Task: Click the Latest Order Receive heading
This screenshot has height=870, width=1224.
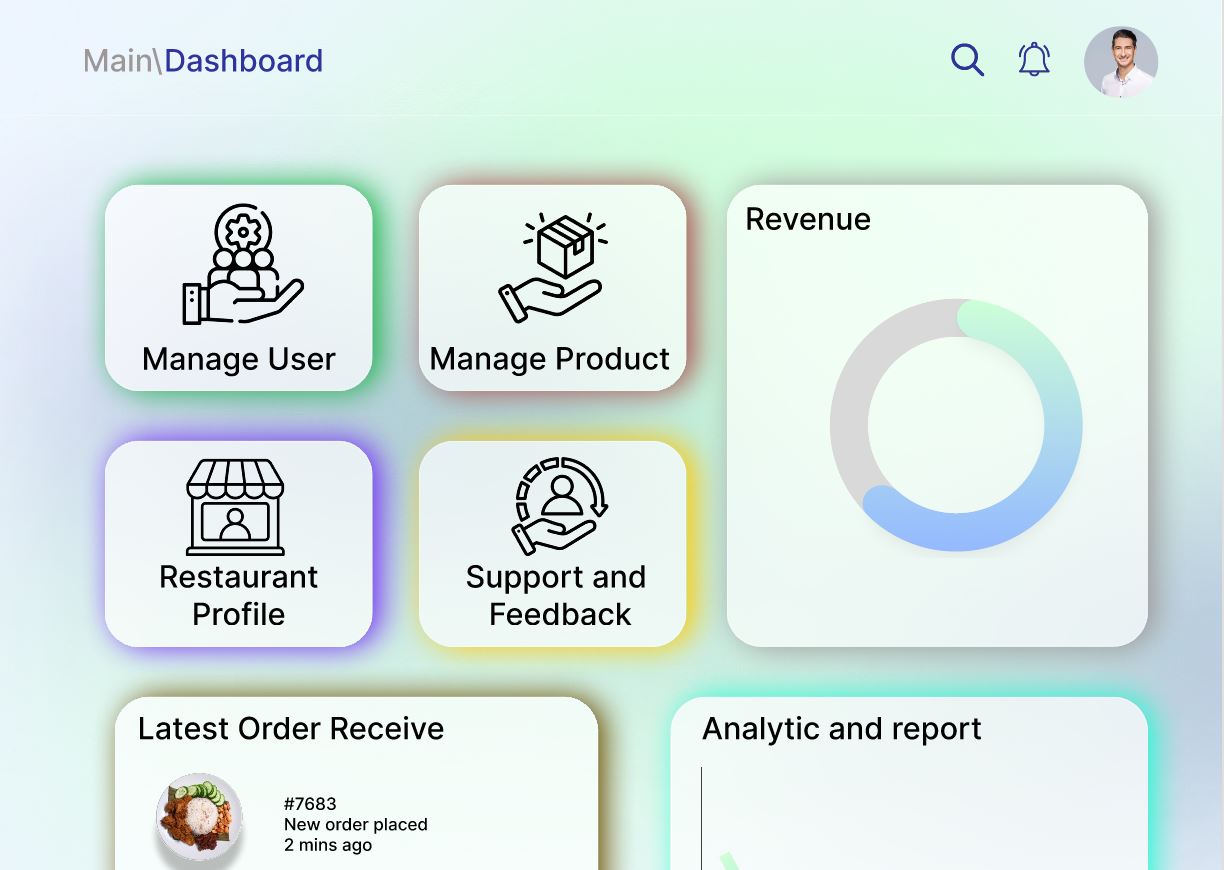Action: (x=291, y=729)
